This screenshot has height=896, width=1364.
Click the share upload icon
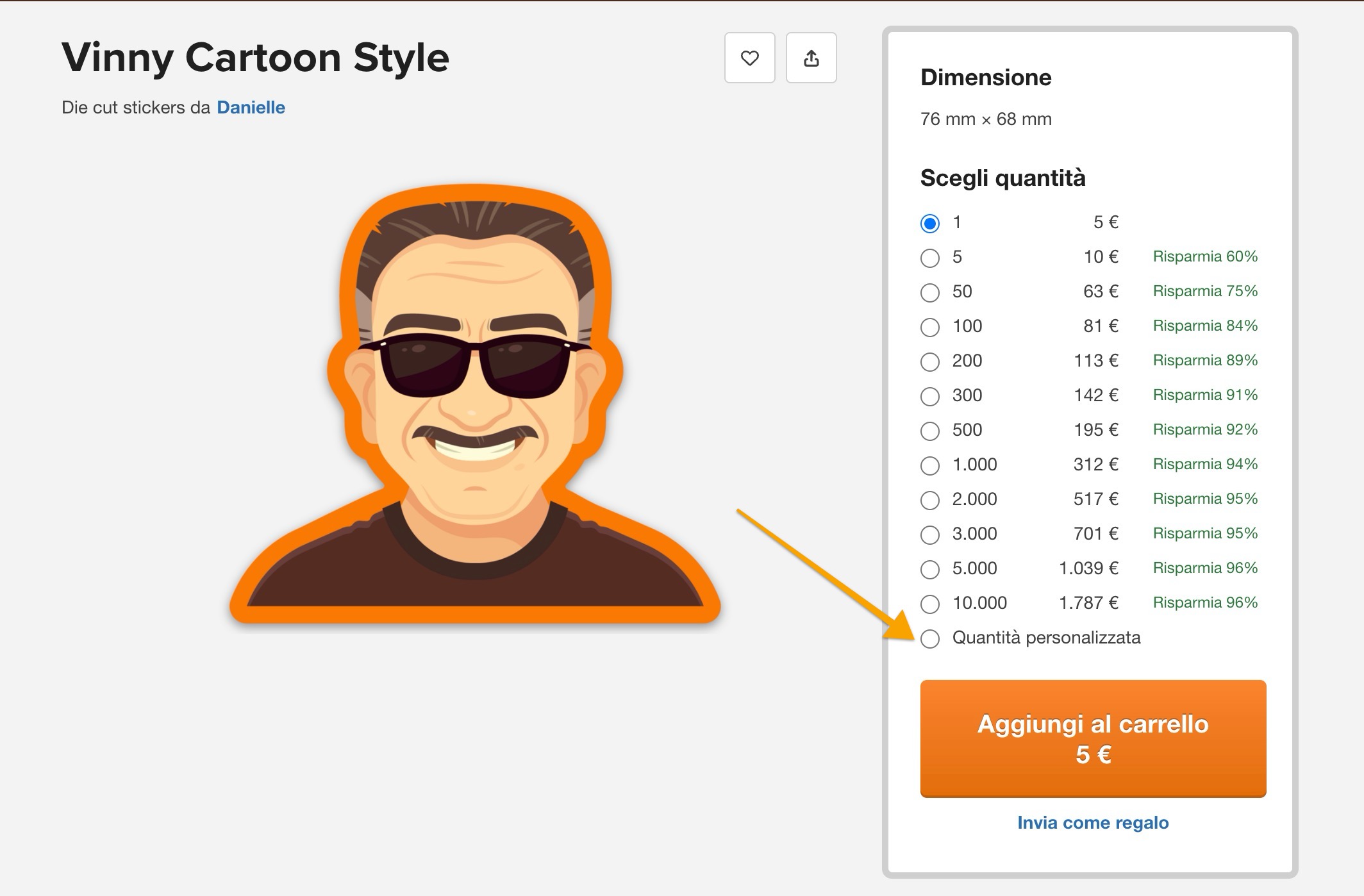[811, 58]
